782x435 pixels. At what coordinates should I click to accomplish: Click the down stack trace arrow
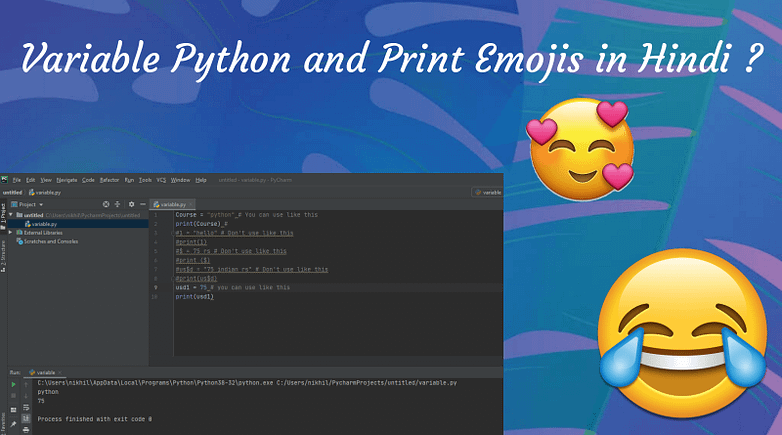point(26,396)
